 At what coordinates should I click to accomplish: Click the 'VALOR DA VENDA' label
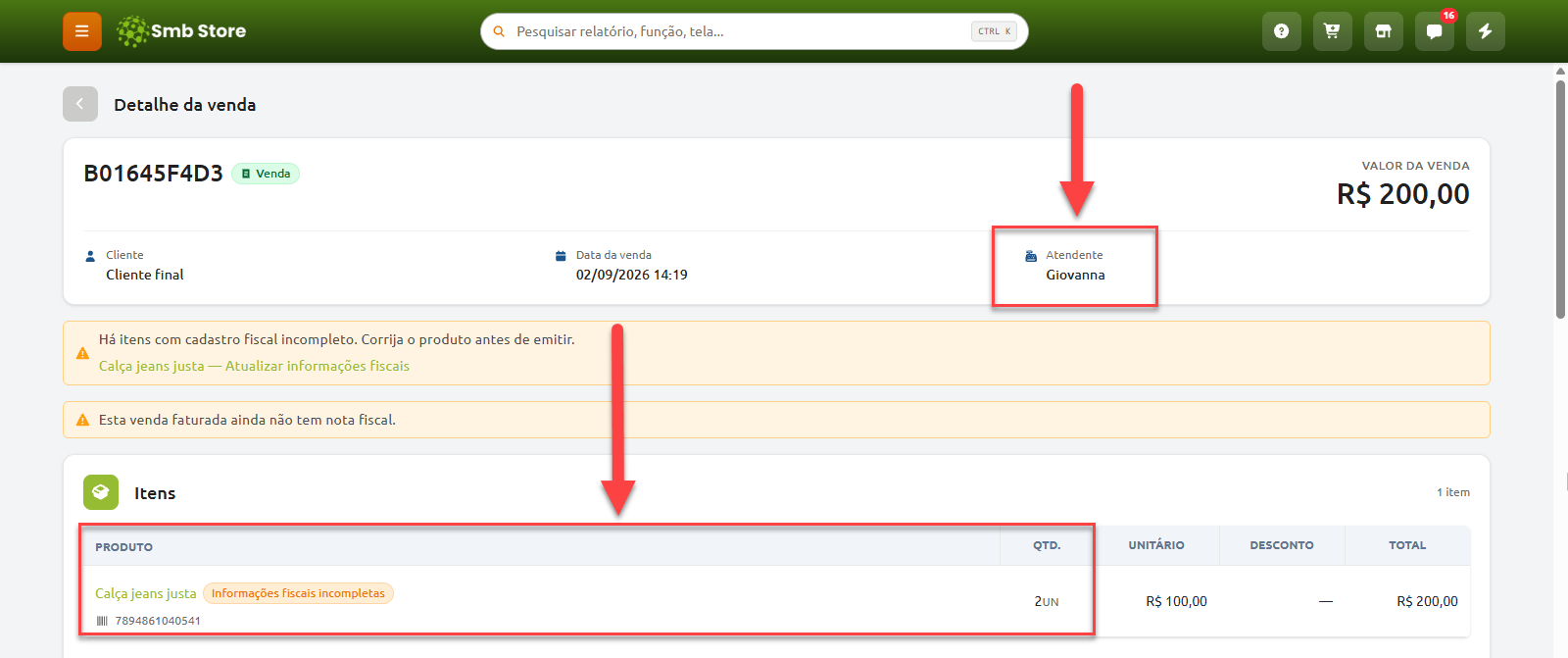tap(1415, 166)
